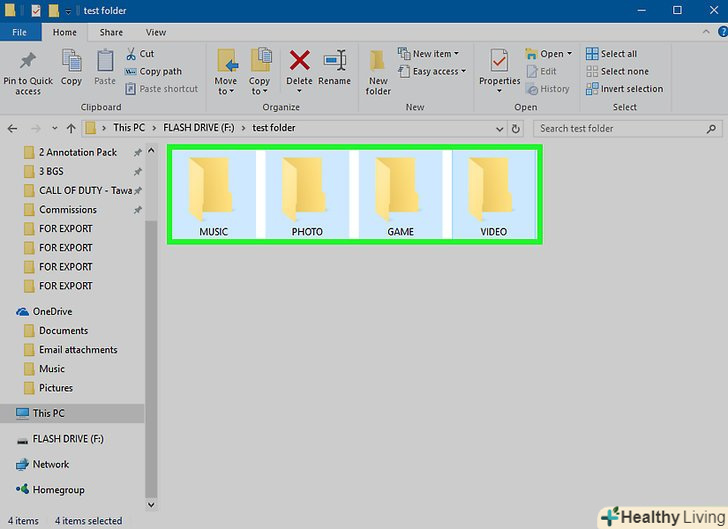This screenshot has height=529, width=728.
Task: Click test folder in the breadcrumb
Action: point(274,128)
